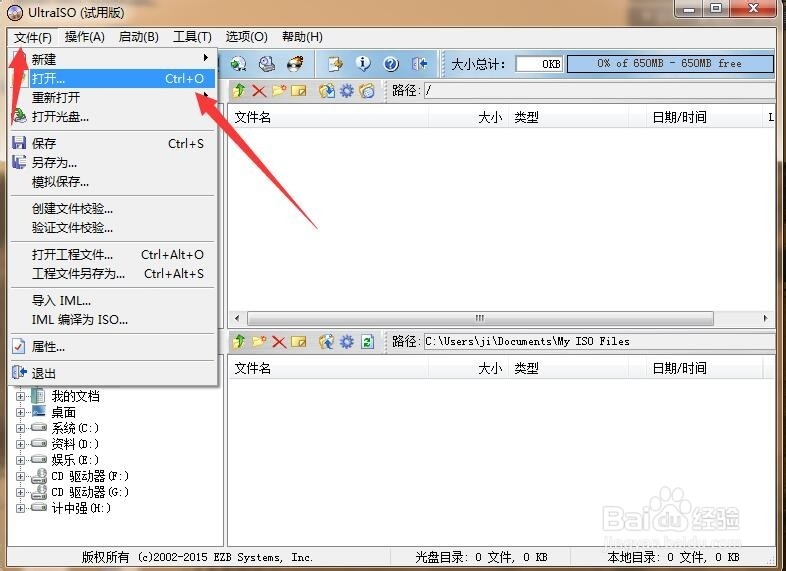Choose 另存为... menu entry
This screenshot has height=571, width=786.
[x=113, y=163]
